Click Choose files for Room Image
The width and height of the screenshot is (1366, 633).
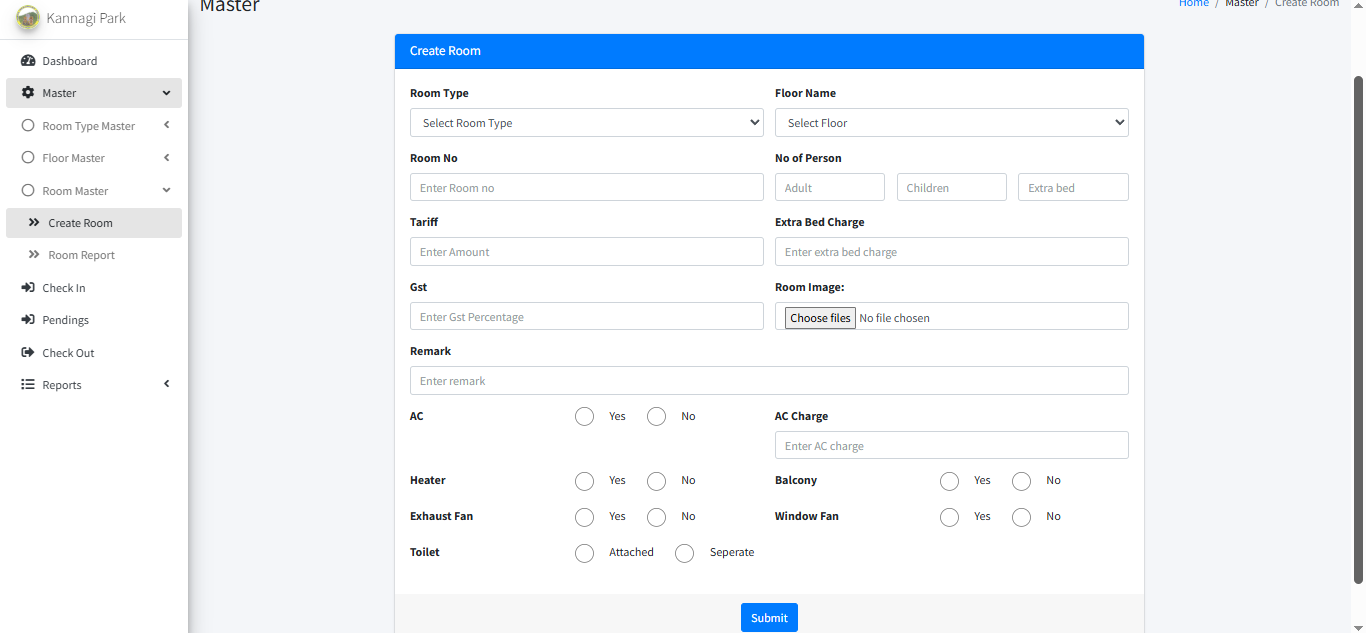coord(820,318)
